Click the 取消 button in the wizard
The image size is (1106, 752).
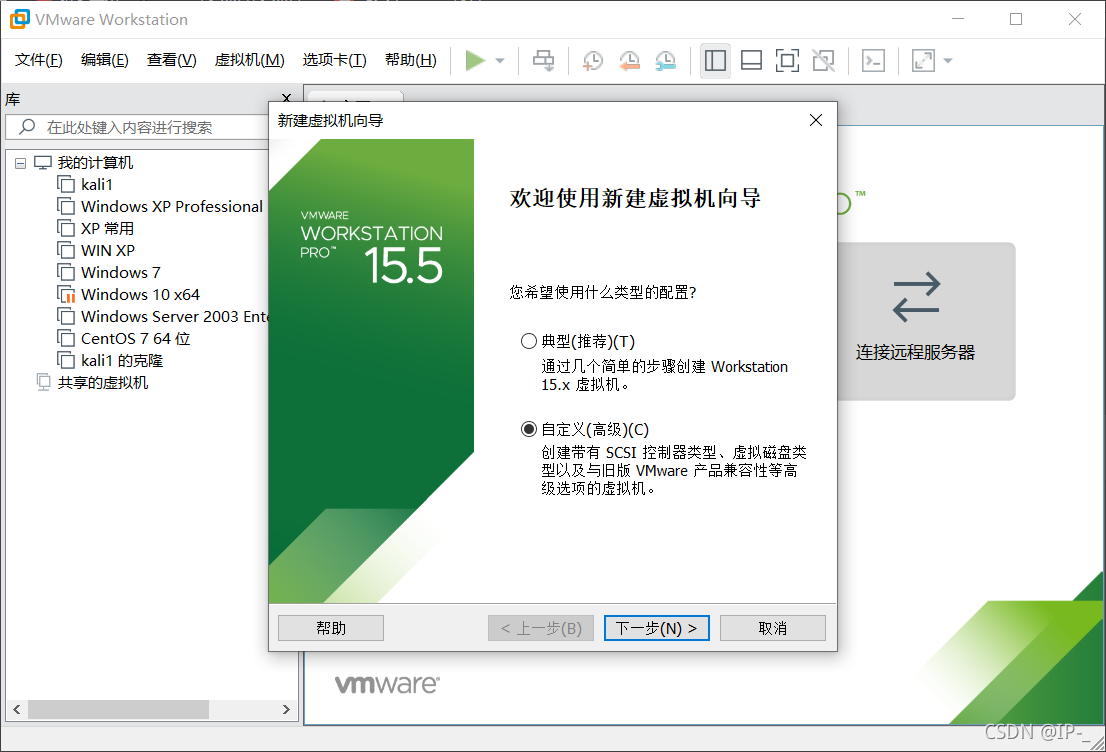pos(772,628)
